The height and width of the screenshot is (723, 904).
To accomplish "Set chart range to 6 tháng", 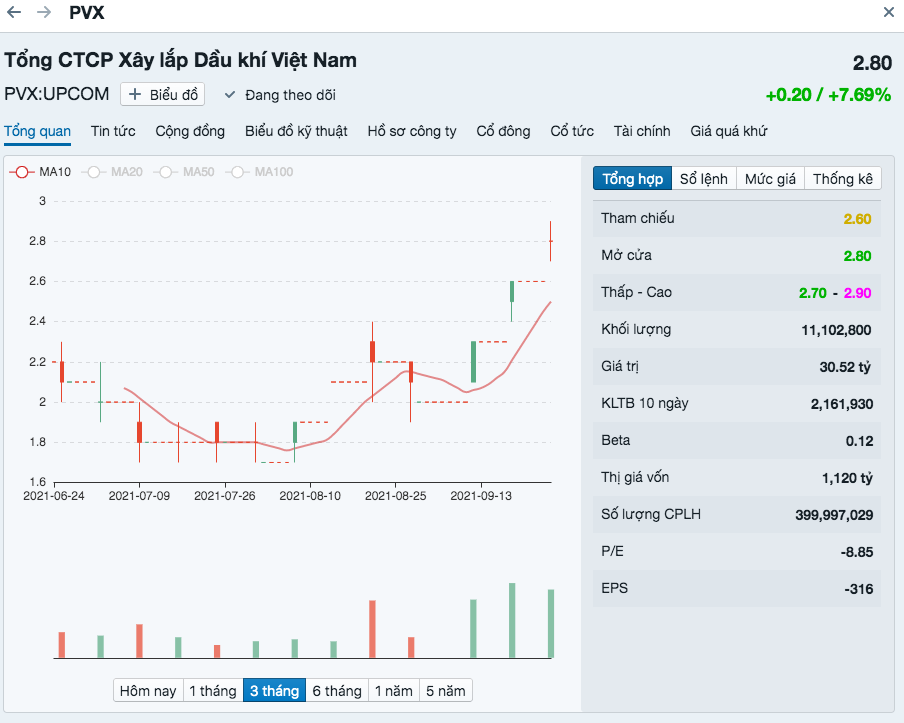I will 337,691.
